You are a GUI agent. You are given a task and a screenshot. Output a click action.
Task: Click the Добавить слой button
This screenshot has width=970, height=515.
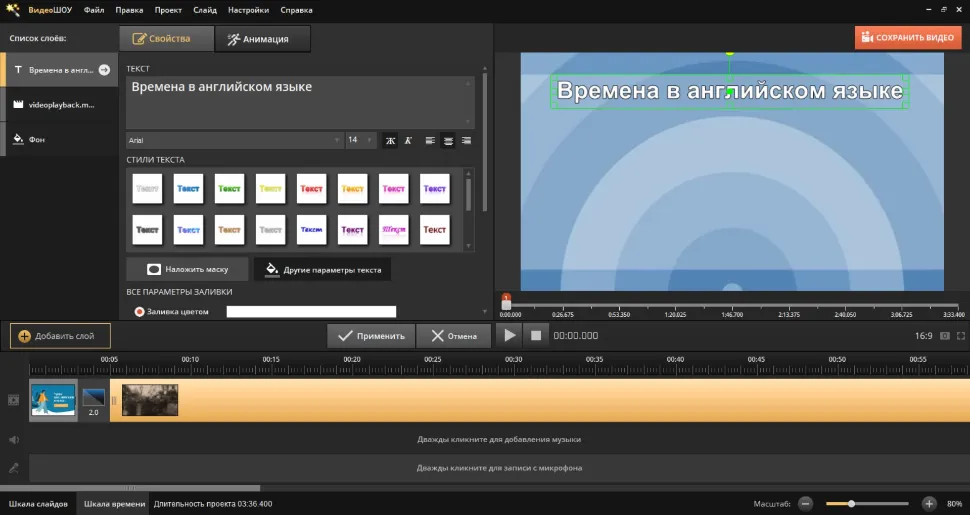point(60,335)
